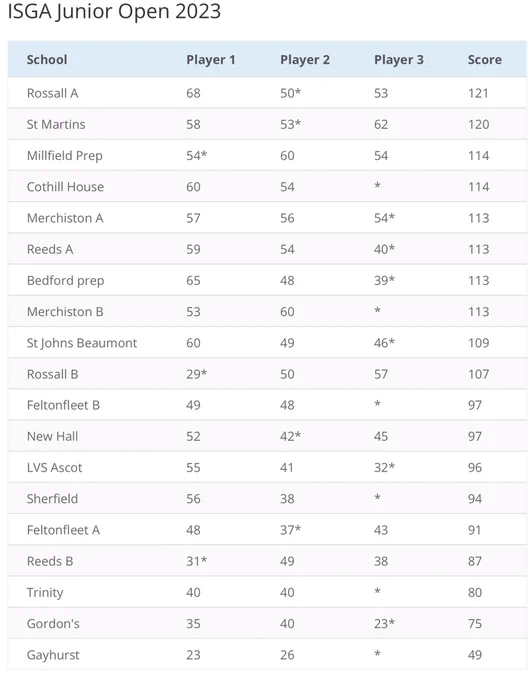Click Sherfield school cell
531x680 pixels.
52,499
